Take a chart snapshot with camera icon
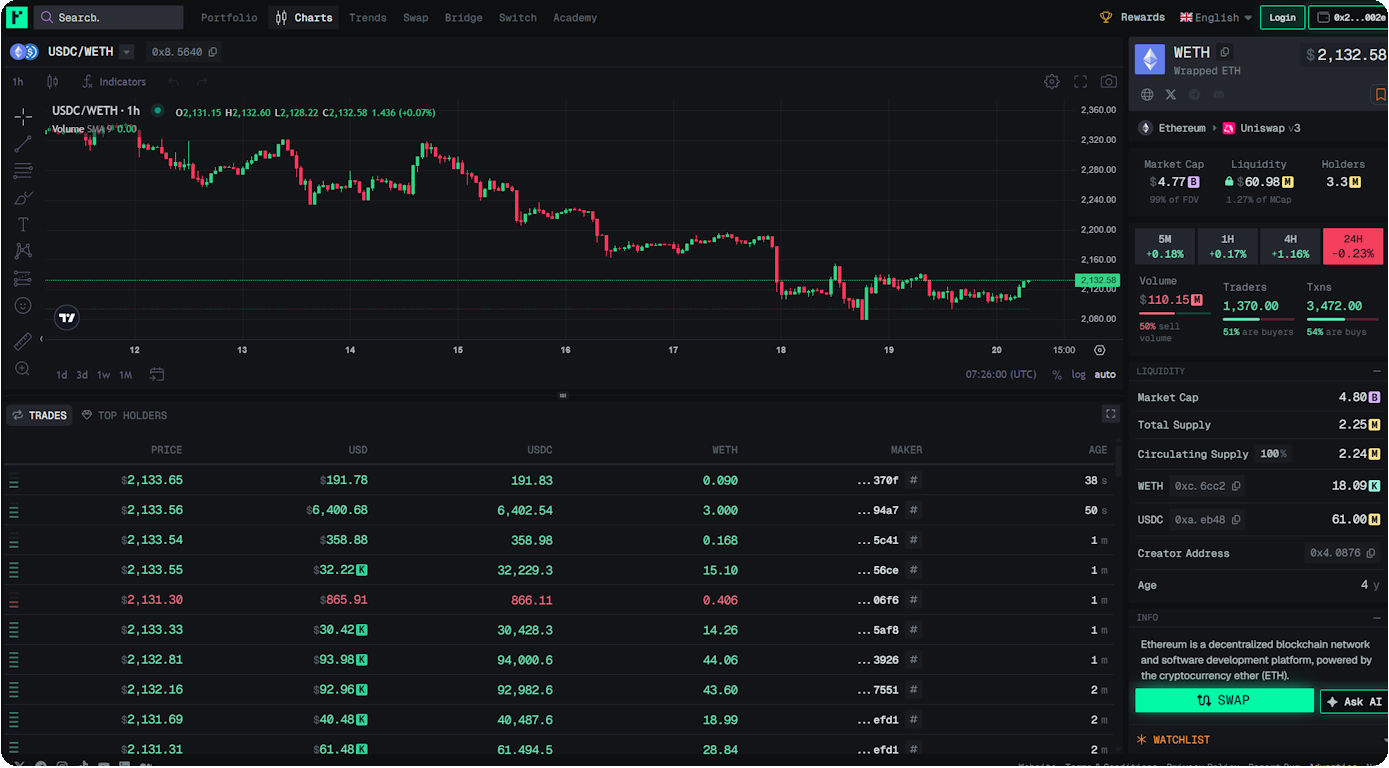1389x768 pixels. (1109, 82)
